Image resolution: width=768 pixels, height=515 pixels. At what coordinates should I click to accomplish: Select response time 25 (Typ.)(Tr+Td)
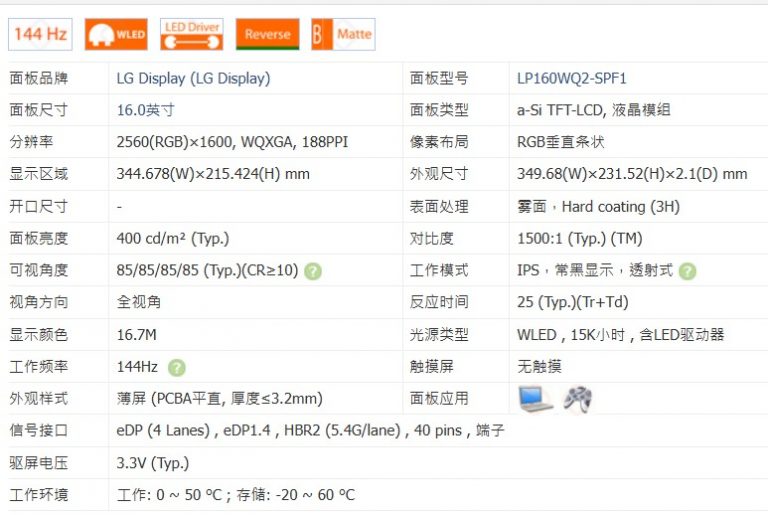[573, 302]
